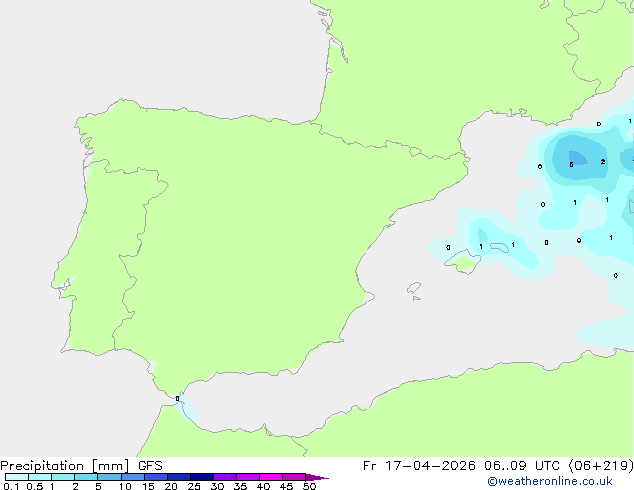Image resolution: width=634 pixels, height=490 pixels.
Task: Click the '25' label on the legend scale
Action: [x=194, y=486]
